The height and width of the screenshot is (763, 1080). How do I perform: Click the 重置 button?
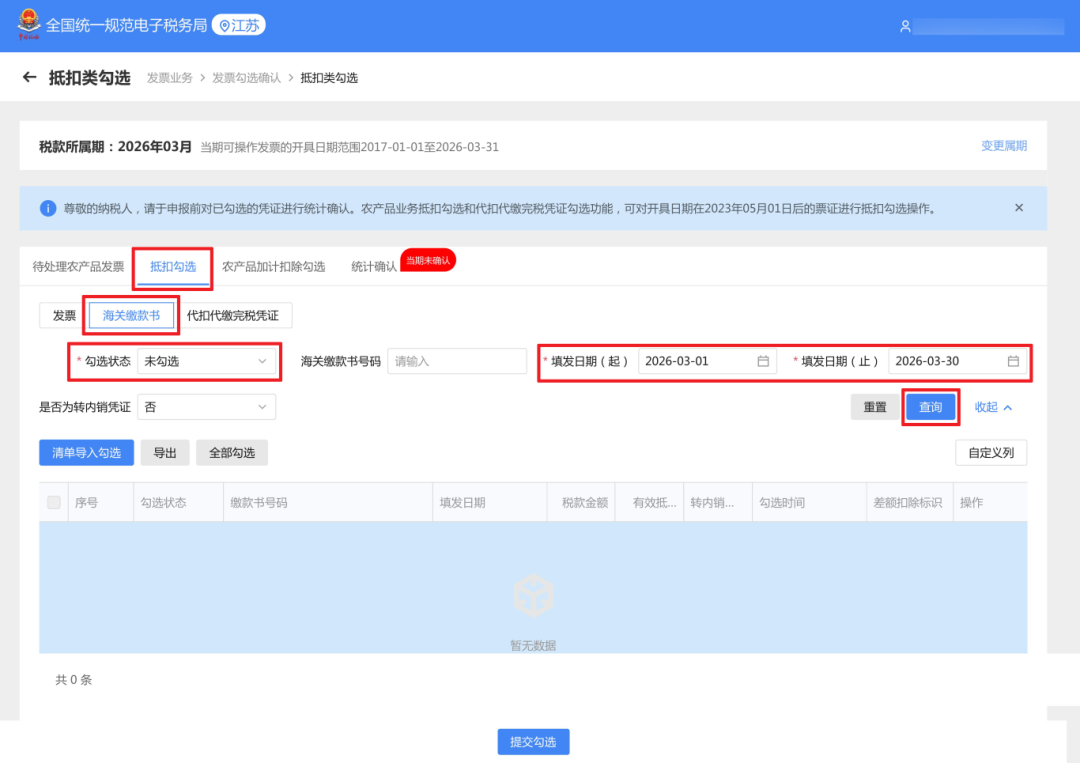click(x=875, y=407)
